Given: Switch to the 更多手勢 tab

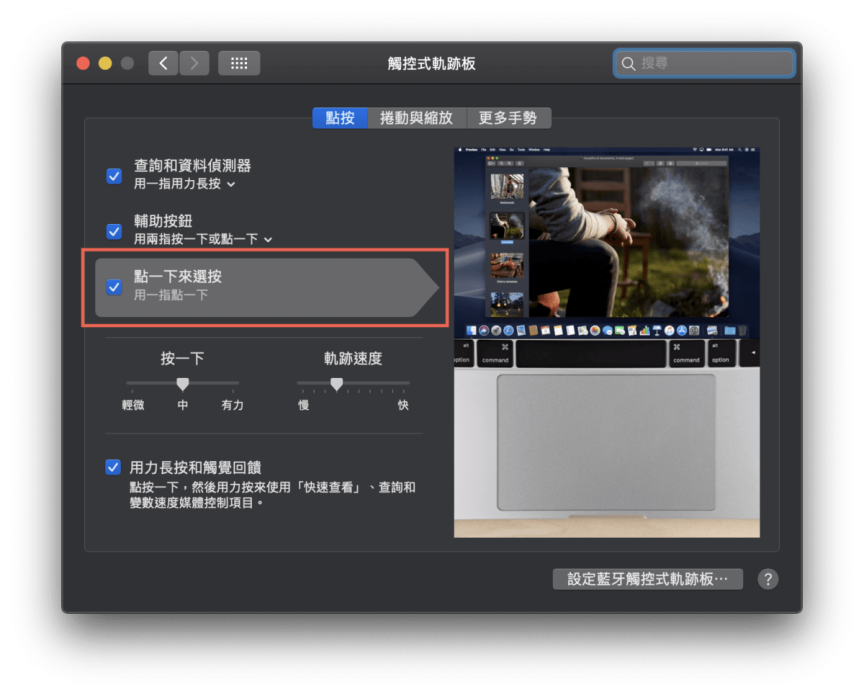Looking at the screenshot, I should (x=508, y=118).
